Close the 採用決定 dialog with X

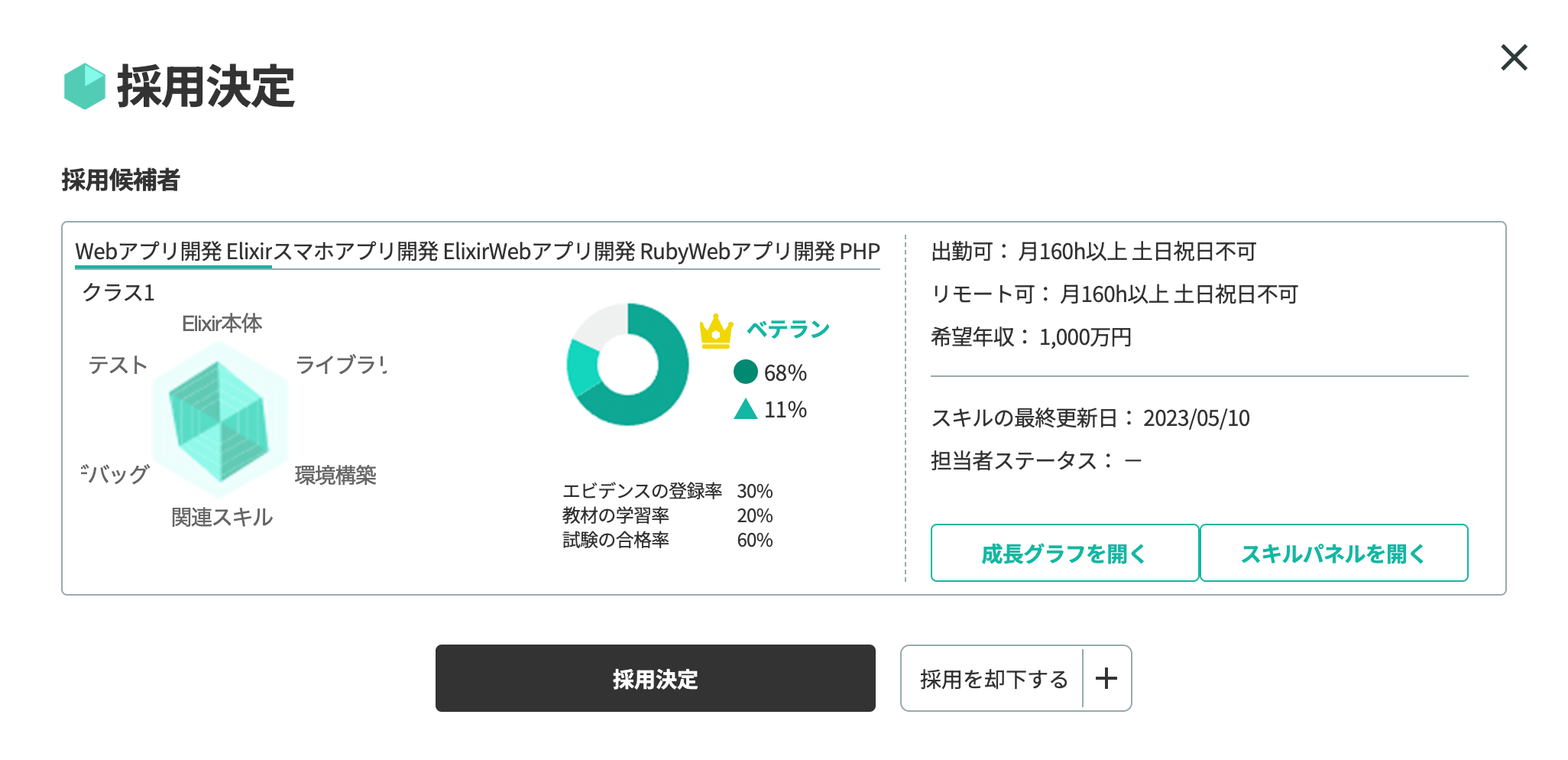tap(1513, 57)
